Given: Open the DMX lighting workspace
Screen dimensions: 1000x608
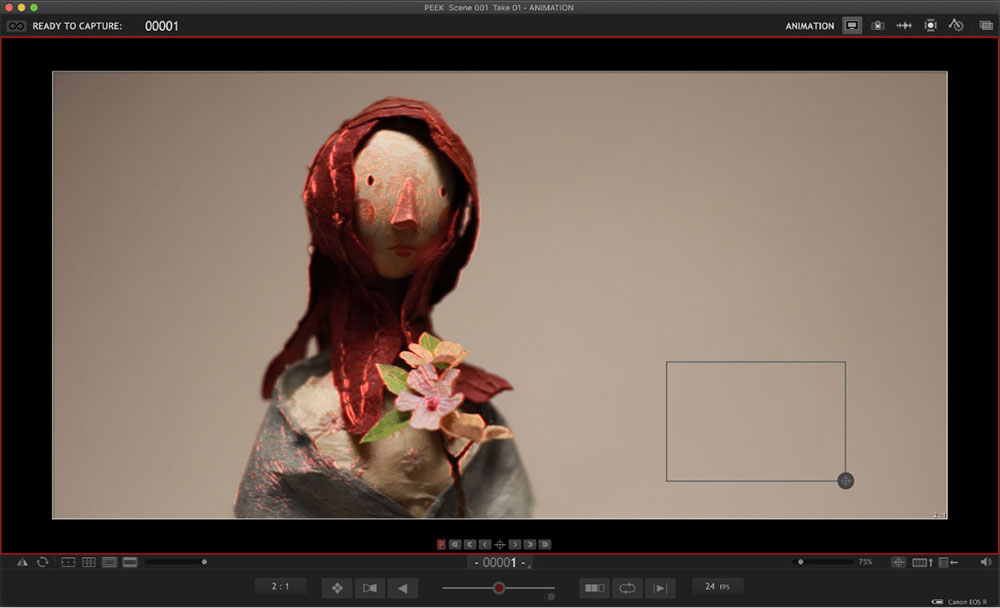Looking at the screenshot, I should click(x=930, y=26).
